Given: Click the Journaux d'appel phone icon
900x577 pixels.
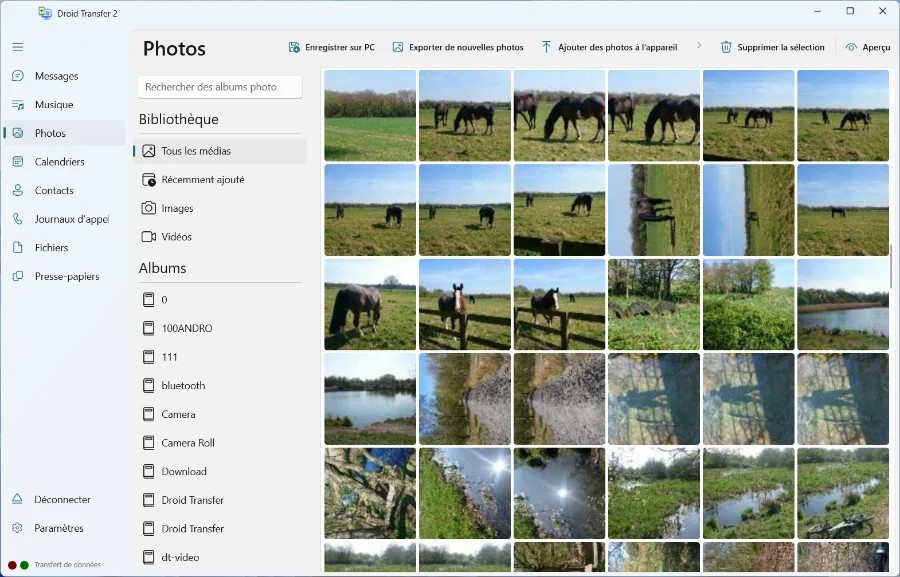Looking at the screenshot, I should coord(18,219).
